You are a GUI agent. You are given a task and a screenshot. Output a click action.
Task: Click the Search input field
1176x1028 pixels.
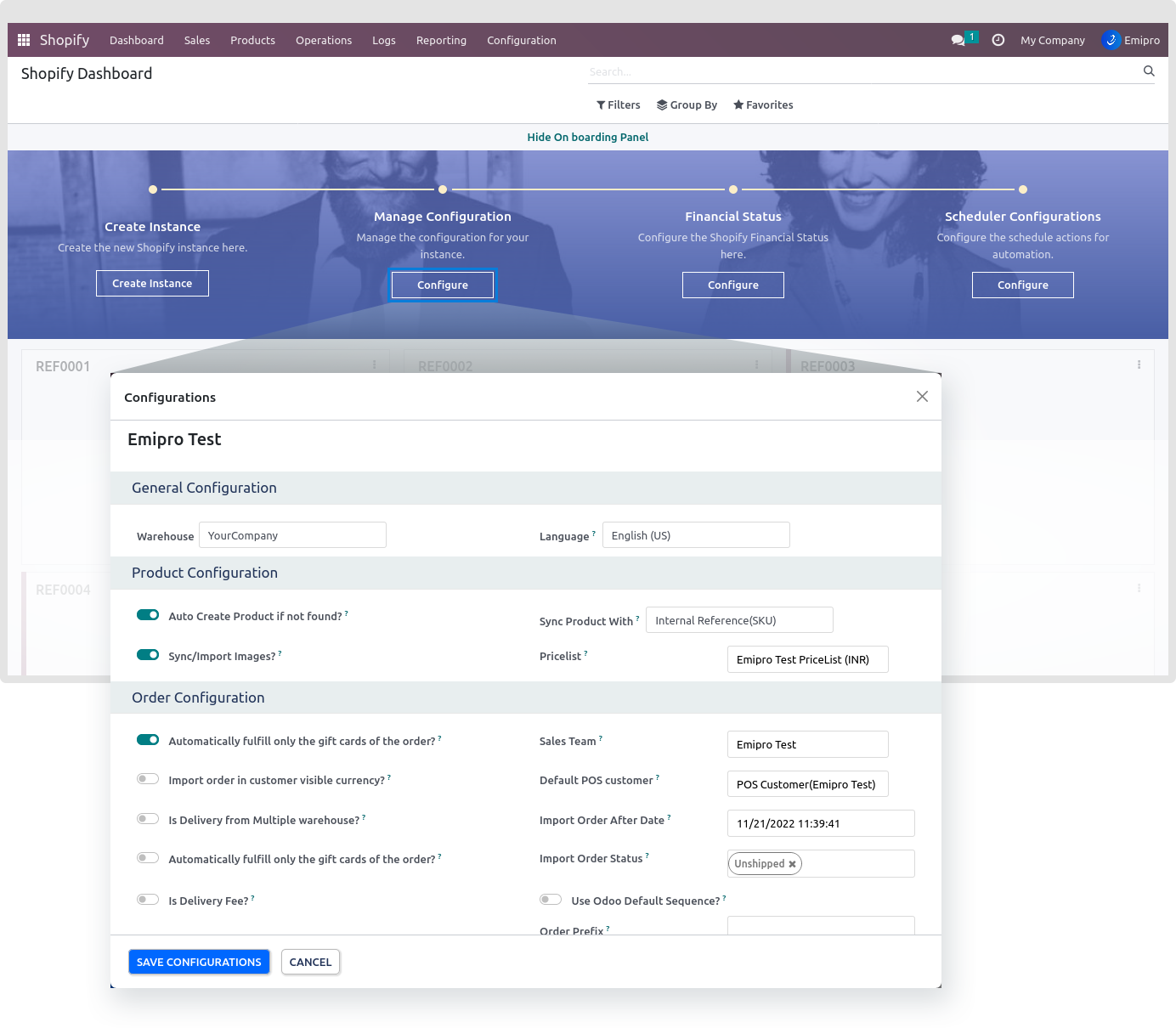863,71
